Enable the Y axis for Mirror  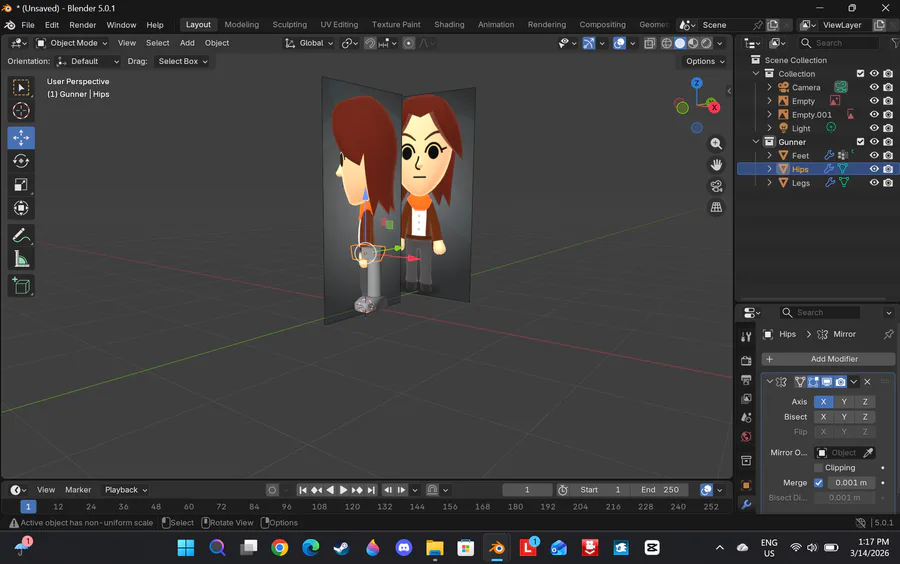pos(844,402)
